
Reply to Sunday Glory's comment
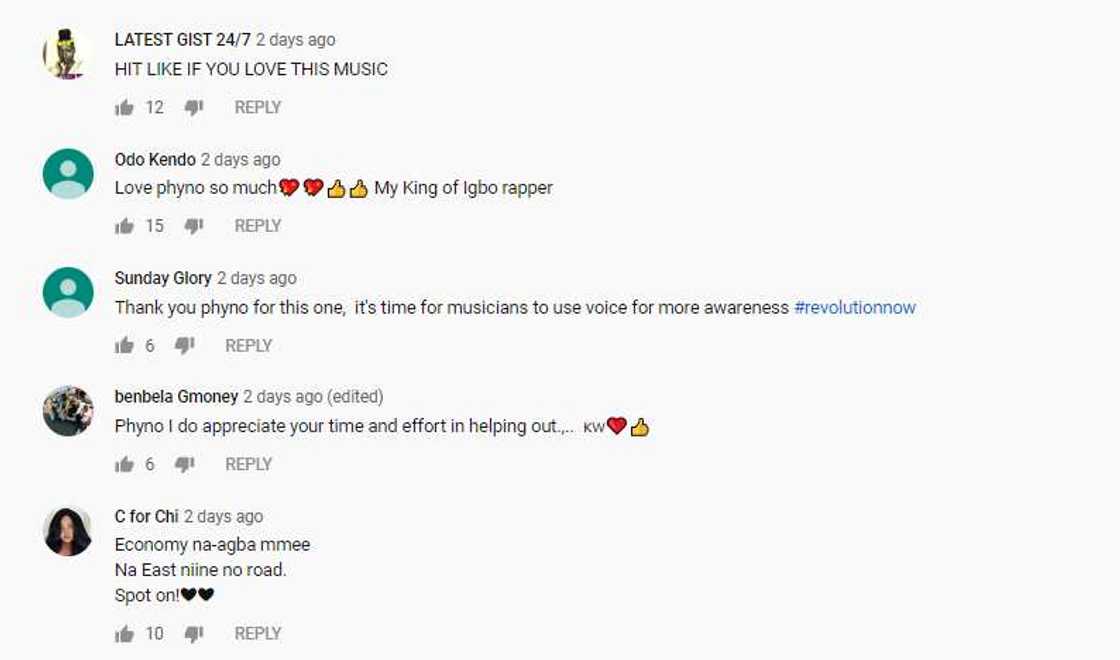249,346
